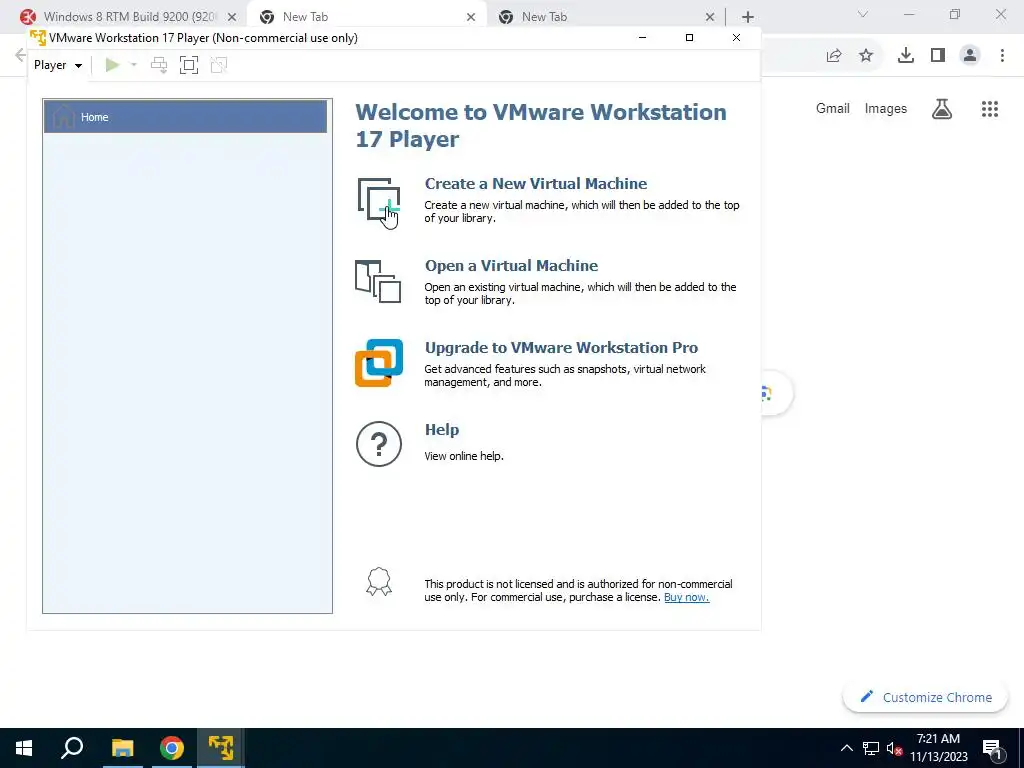Enter full screen mode via toolbar icon
The width and height of the screenshot is (1024, 768).
tap(189, 65)
